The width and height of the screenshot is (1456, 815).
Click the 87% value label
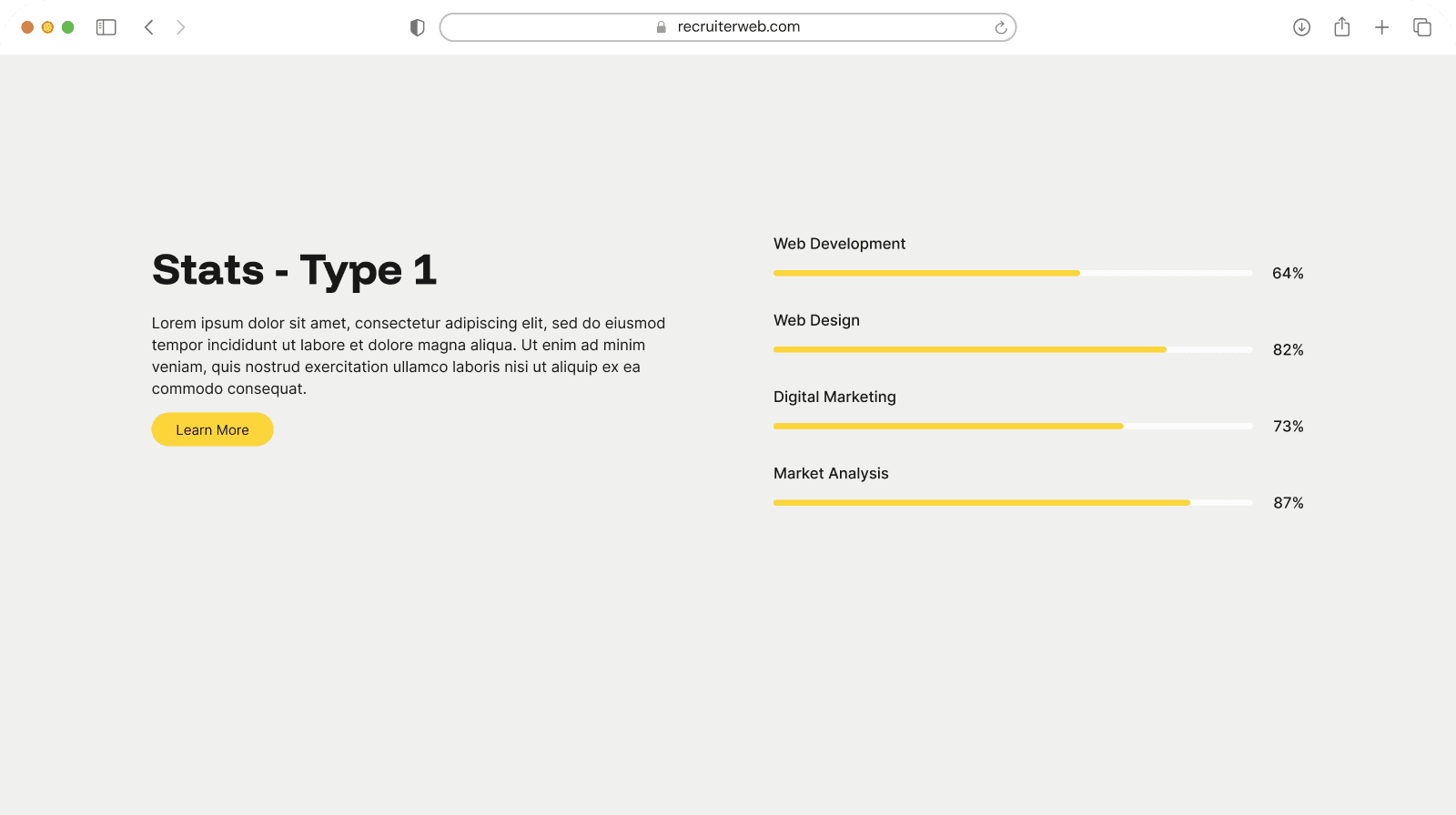click(1288, 503)
